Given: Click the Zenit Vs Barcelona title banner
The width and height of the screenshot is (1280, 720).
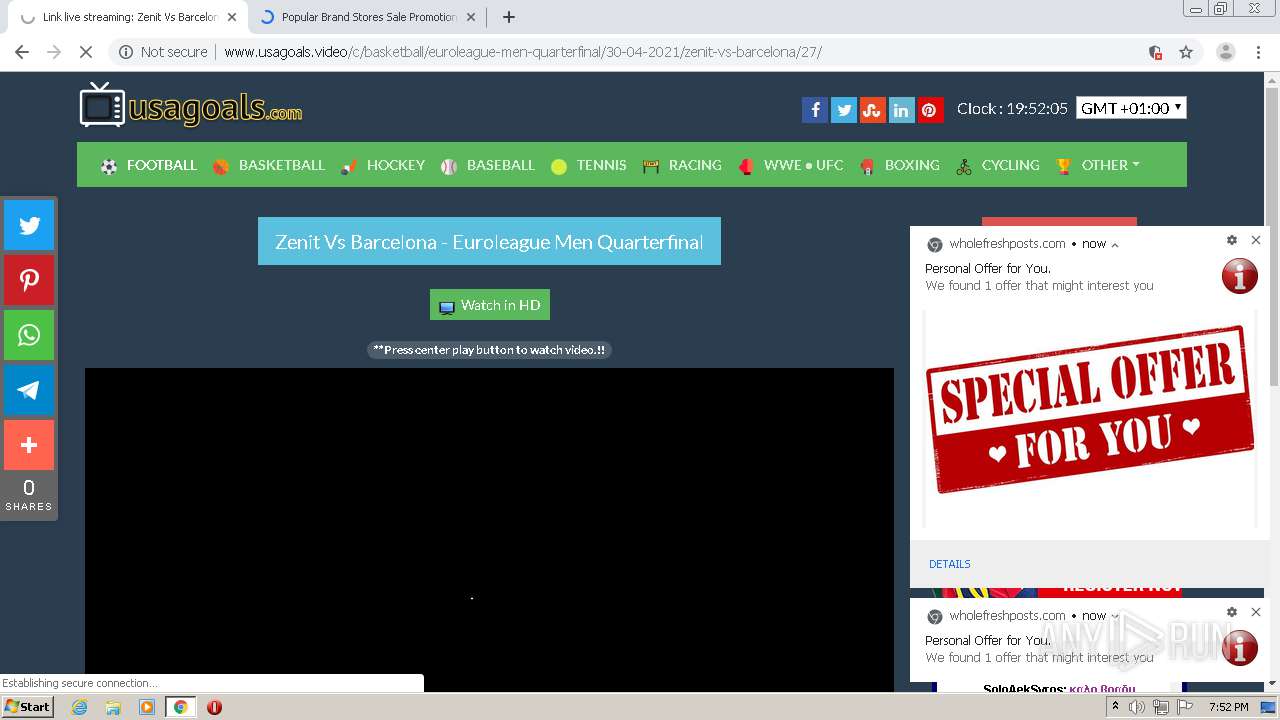Looking at the screenshot, I should pyautogui.click(x=489, y=241).
